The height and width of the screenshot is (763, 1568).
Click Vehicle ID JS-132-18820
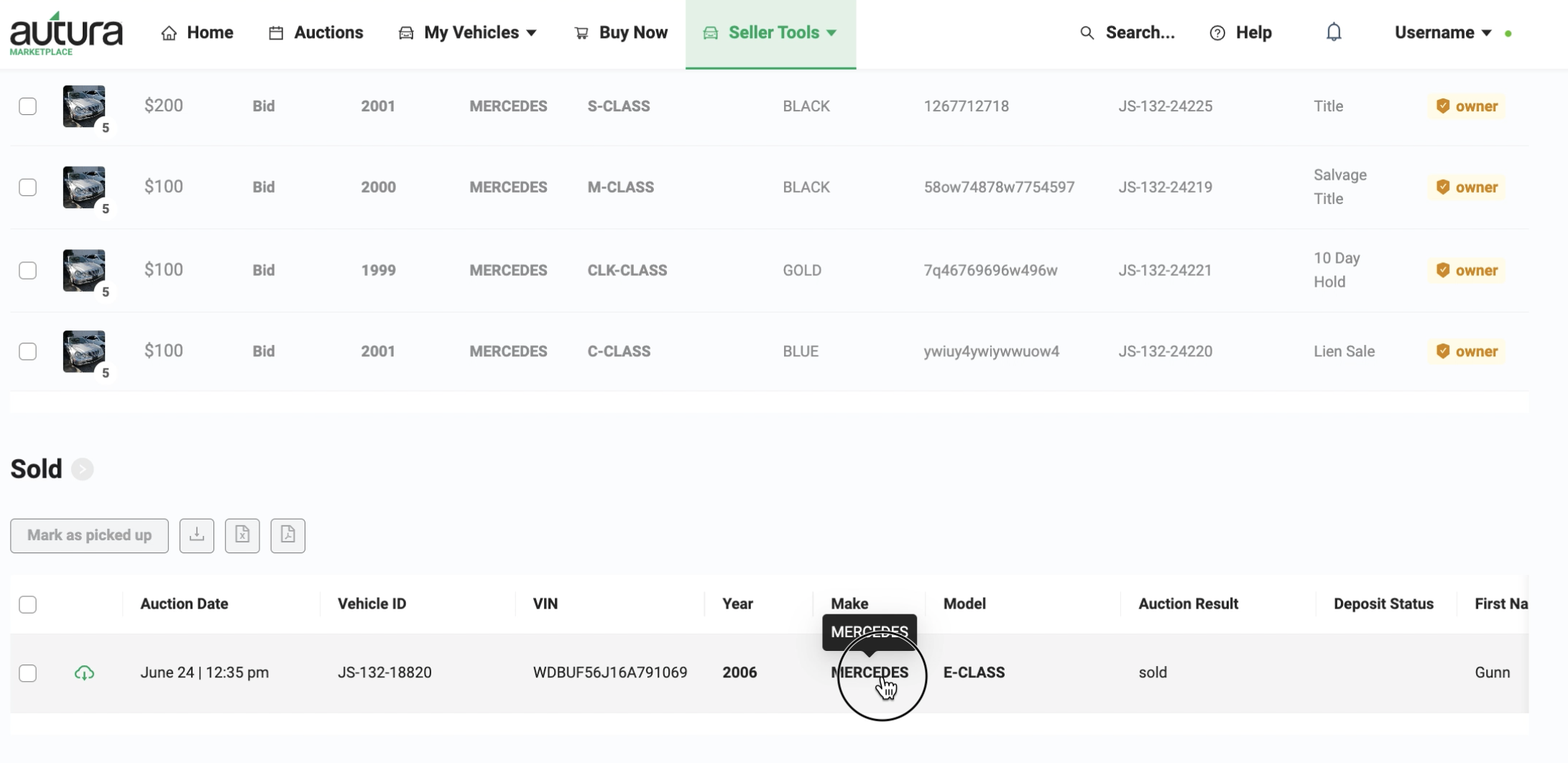point(384,672)
